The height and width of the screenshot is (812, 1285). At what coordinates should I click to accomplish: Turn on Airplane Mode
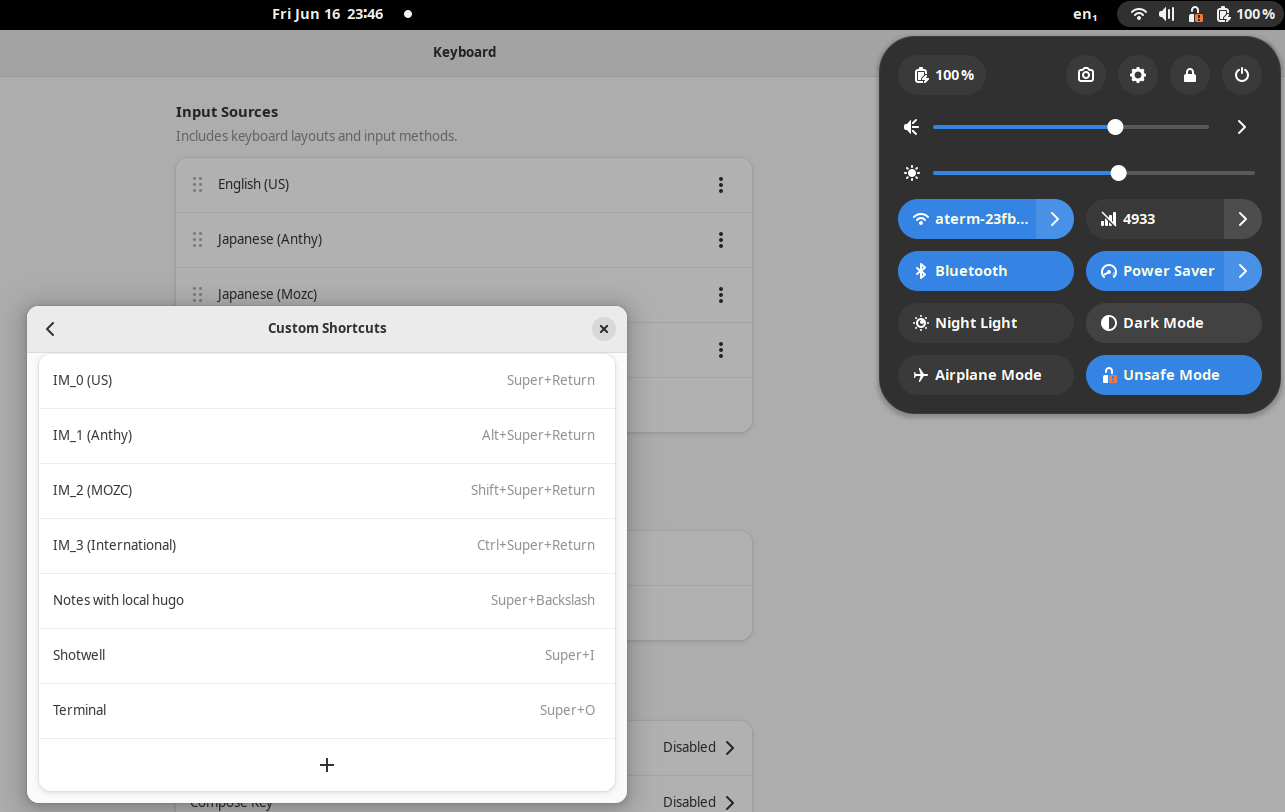click(985, 375)
